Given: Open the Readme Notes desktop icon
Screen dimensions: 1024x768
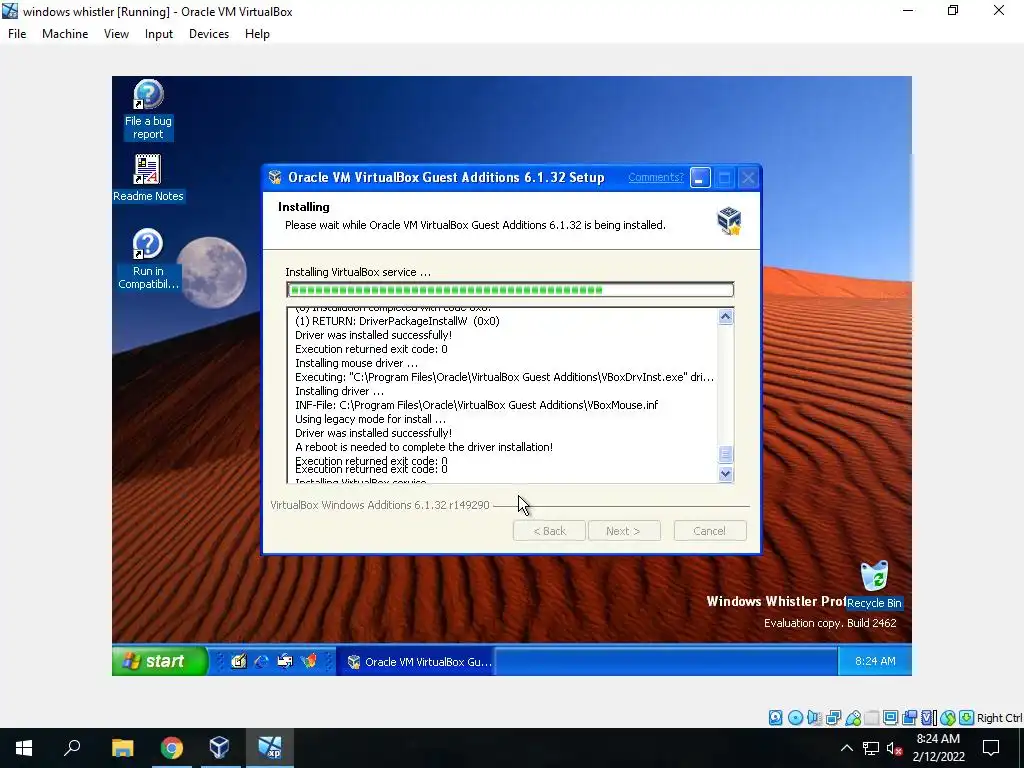Looking at the screenshot, I should tap(148, 178).
